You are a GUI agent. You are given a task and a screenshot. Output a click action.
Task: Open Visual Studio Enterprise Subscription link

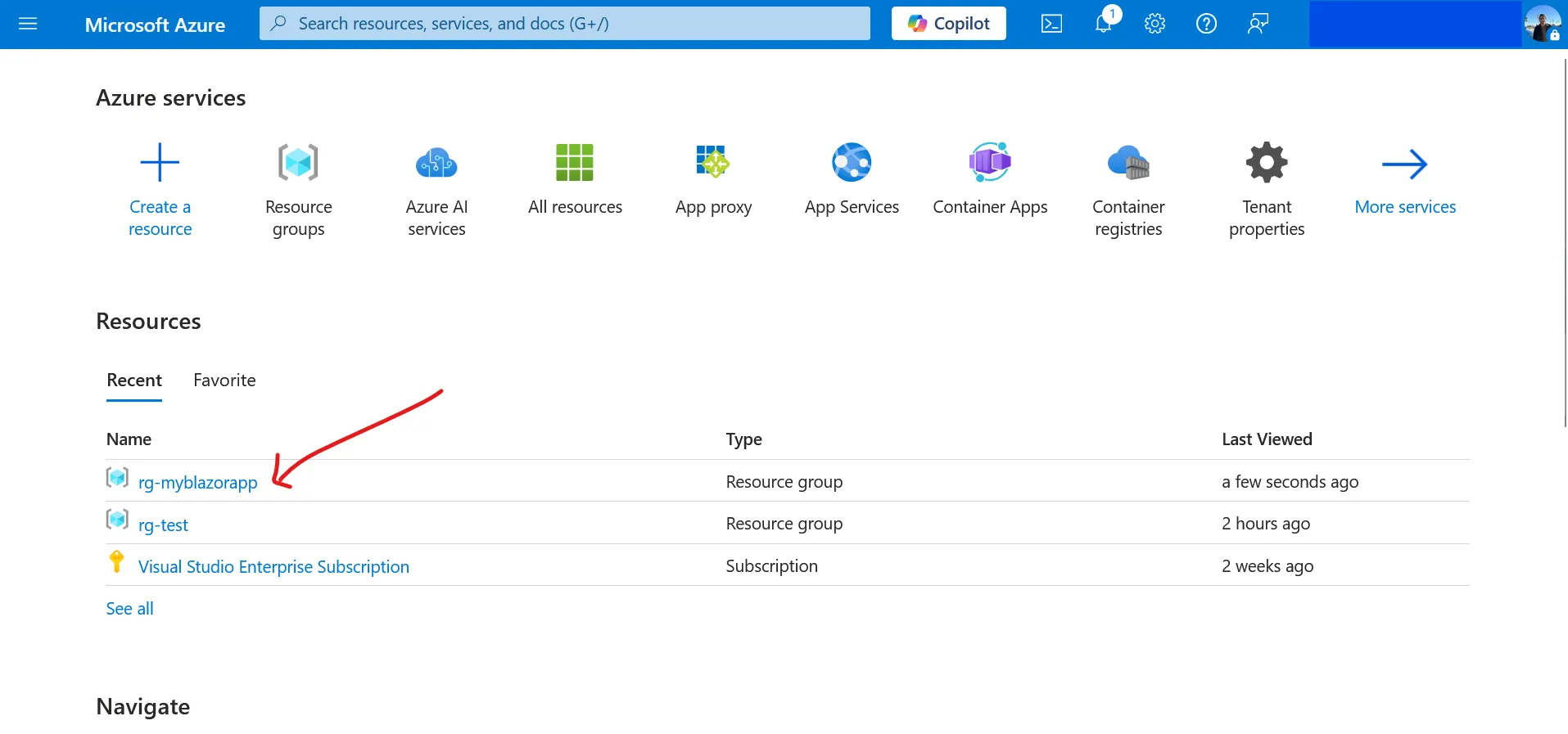point(273,566)
